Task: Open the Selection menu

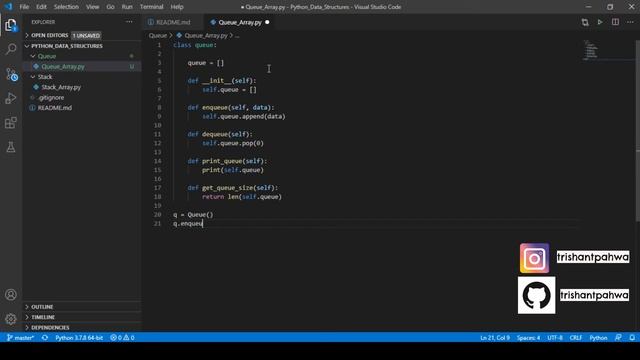Action: coord(66,7)
